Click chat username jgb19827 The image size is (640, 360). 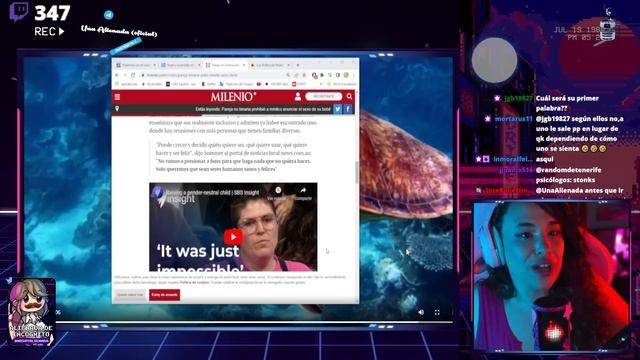tap(518, 98)
